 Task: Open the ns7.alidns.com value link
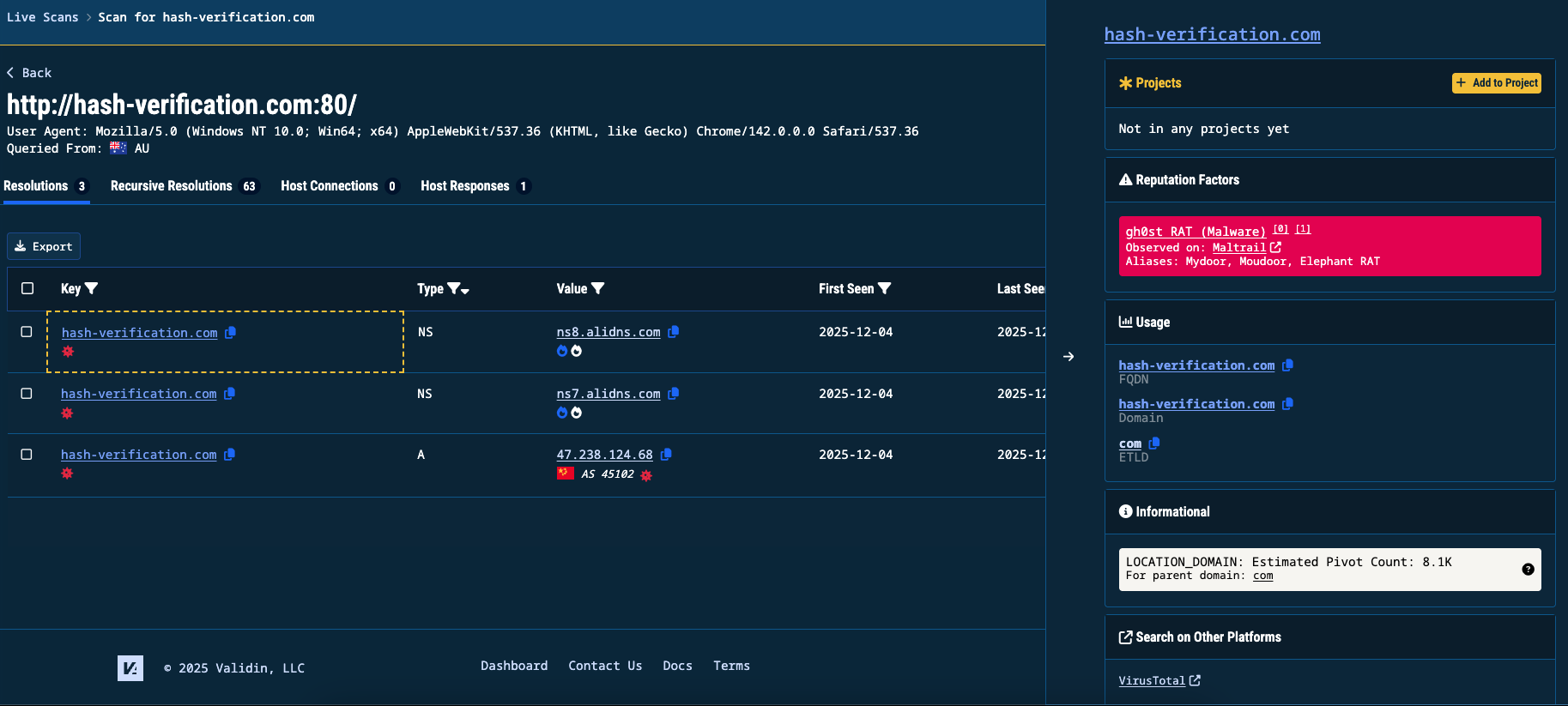pyautogui.click(x=608, y=394)
